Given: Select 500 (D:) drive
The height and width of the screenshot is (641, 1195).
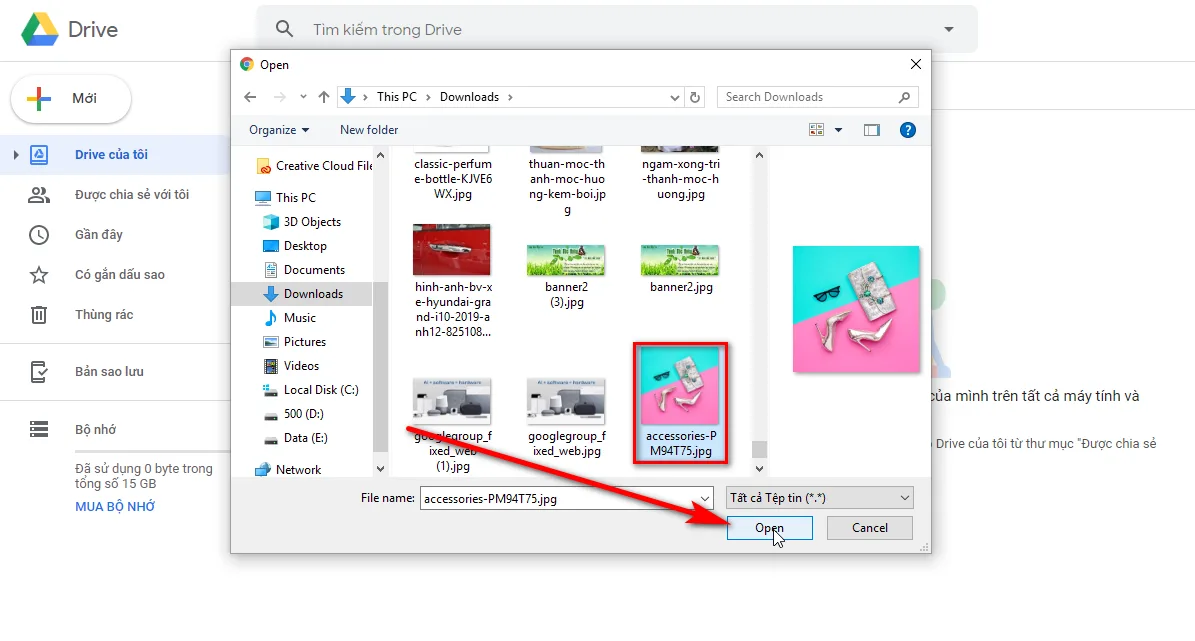Looking at the screenshot, I should click(294, 414).
